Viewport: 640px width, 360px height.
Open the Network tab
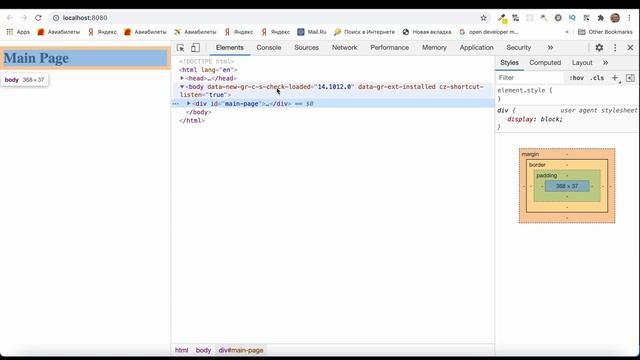pyautogui.click(x=344, y=47)
